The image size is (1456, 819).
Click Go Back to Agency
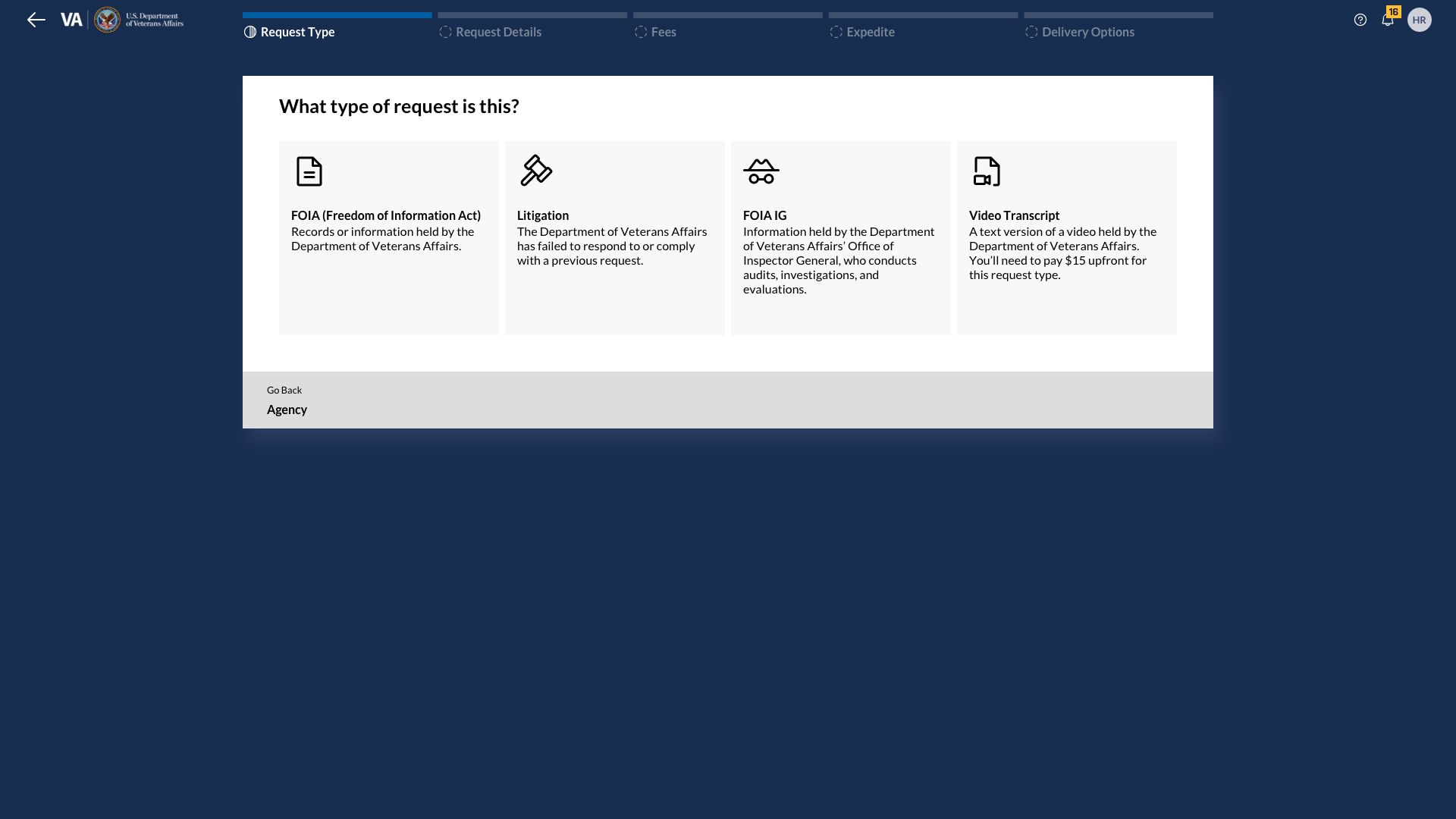click(x=284, y=390)
